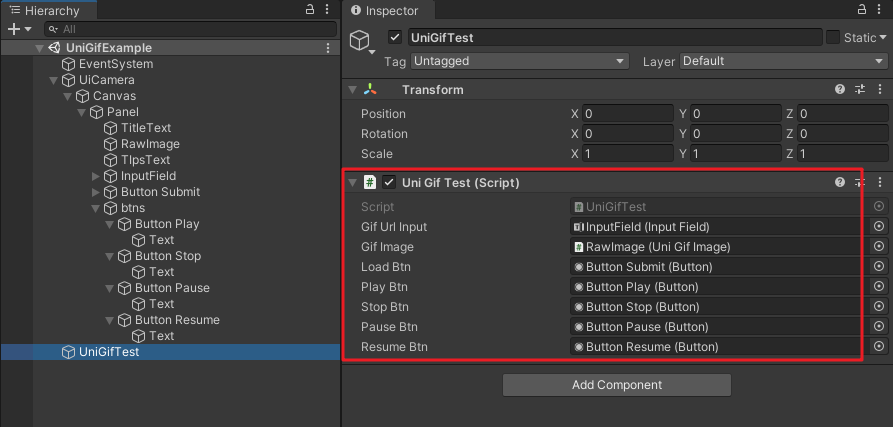
Task: Collapse the btns tree node
Action: click(96, 208)
